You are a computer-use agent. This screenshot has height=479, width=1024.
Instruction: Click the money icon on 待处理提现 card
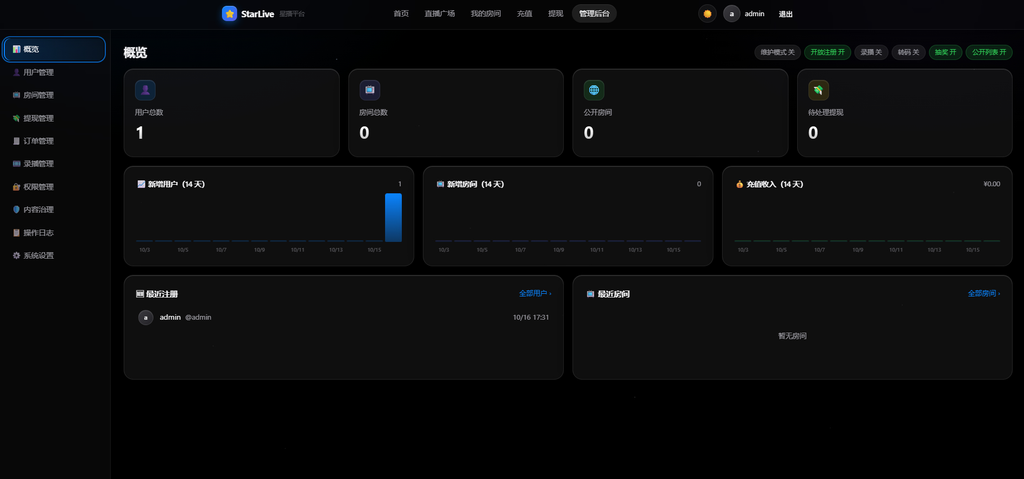818,90
